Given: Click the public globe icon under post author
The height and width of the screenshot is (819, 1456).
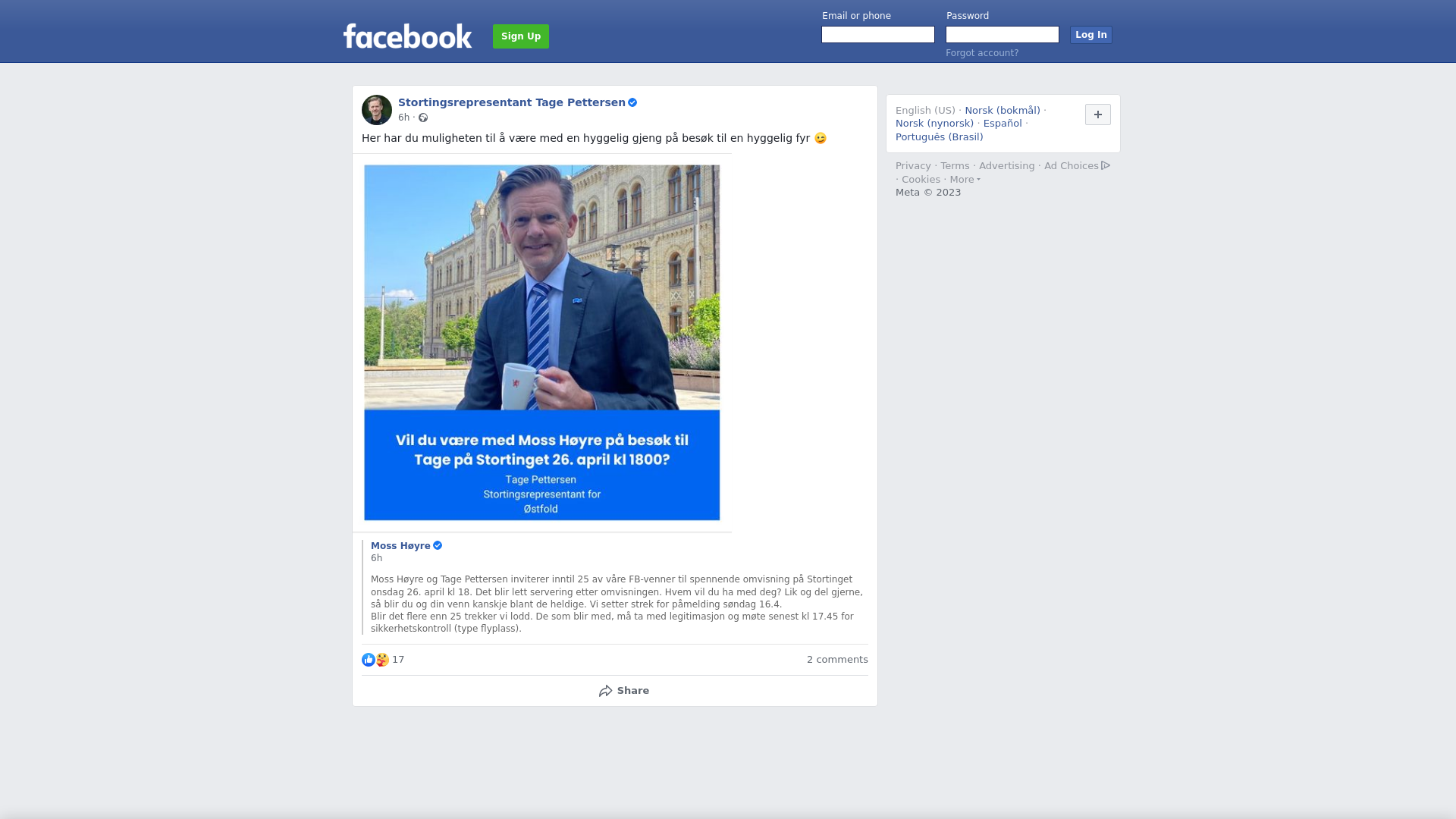Looking at the screenshot, I should [423, 118].
